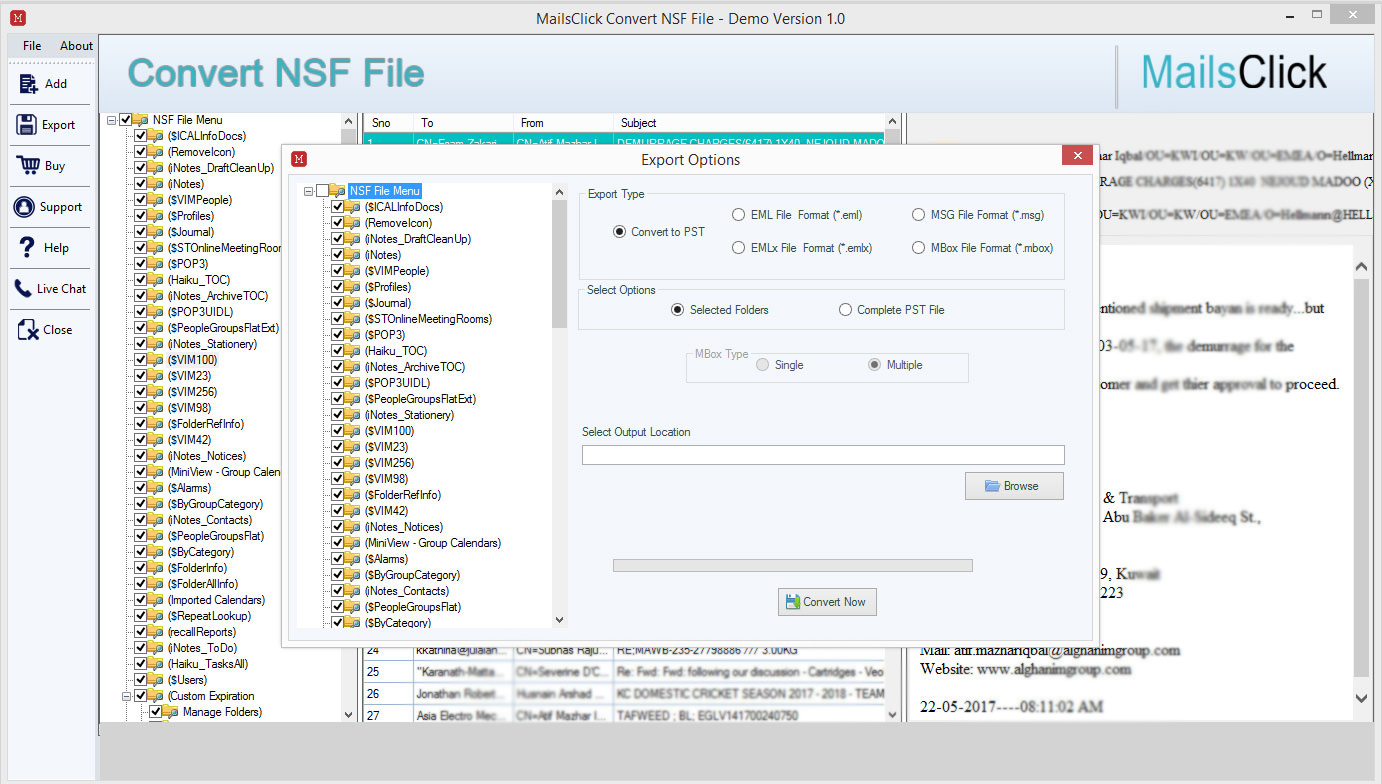Select EMLx File Format radio option
1382x784 pixels.
click(x=738, y=248)
